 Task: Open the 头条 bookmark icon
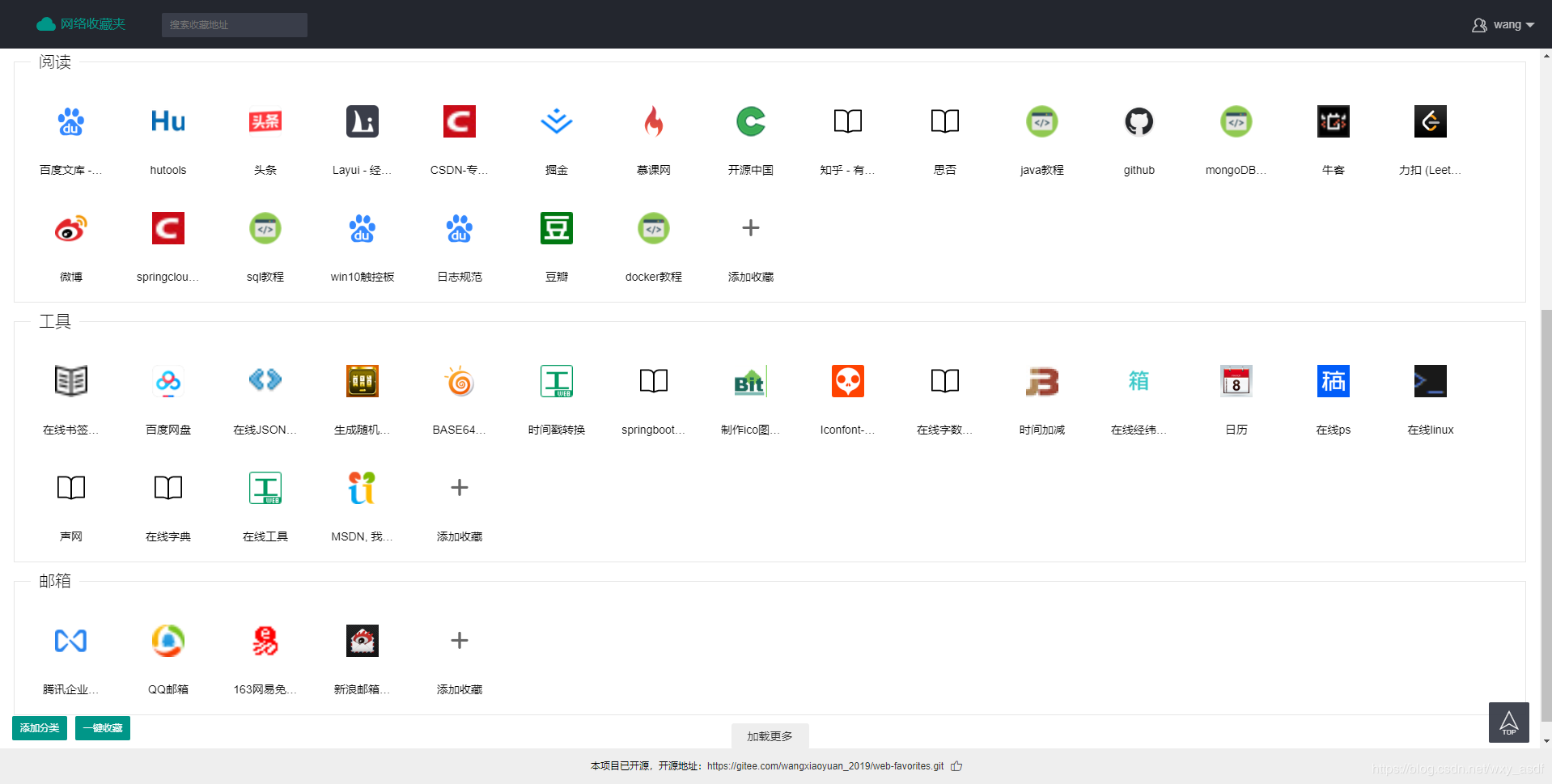tap(265, 121)
